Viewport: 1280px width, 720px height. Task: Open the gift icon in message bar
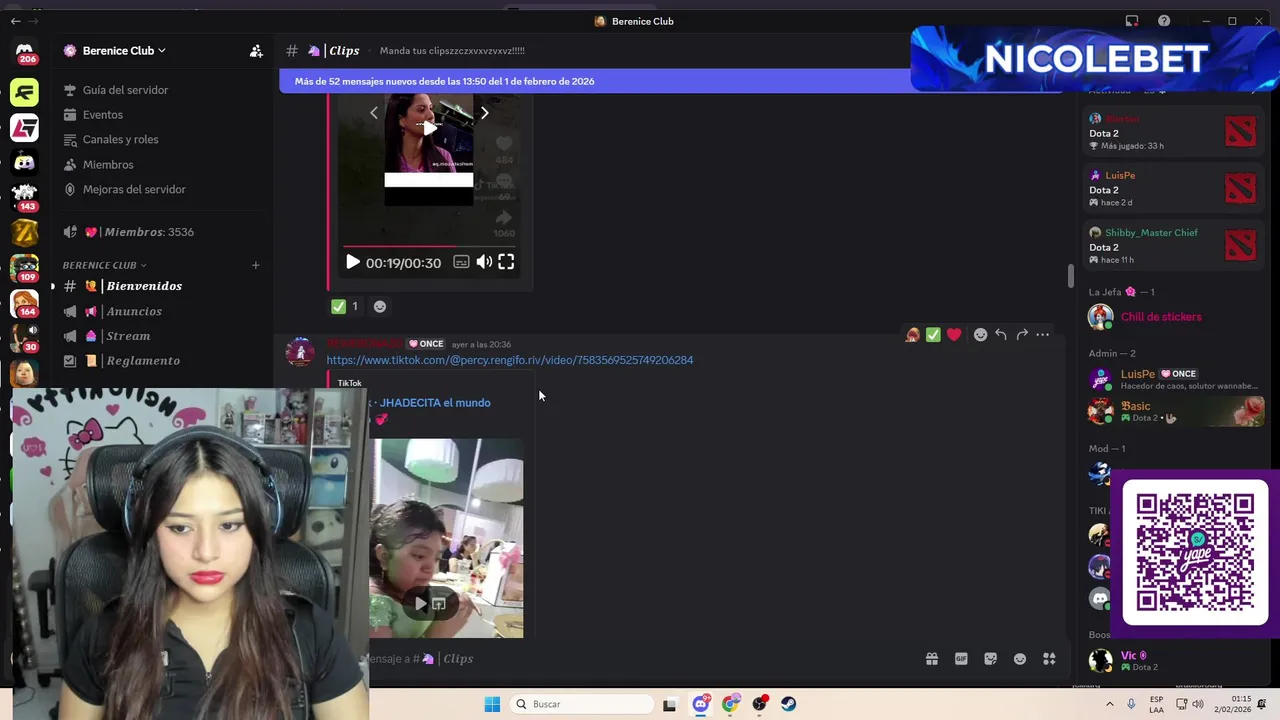(932, 659)
